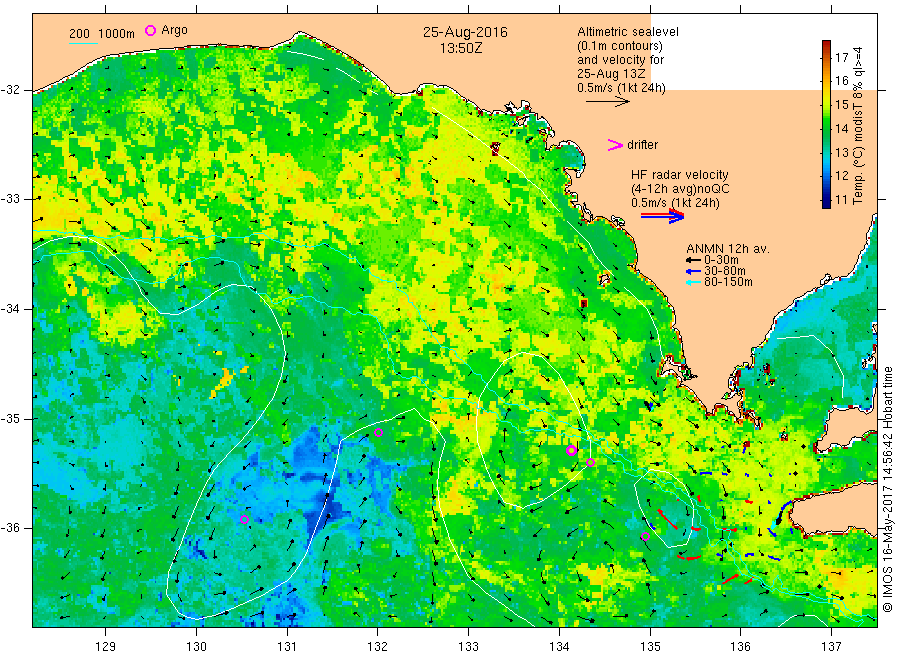Click the '0-30m' depth label
This screenshot has width=900, height=660.
[721, 260]
